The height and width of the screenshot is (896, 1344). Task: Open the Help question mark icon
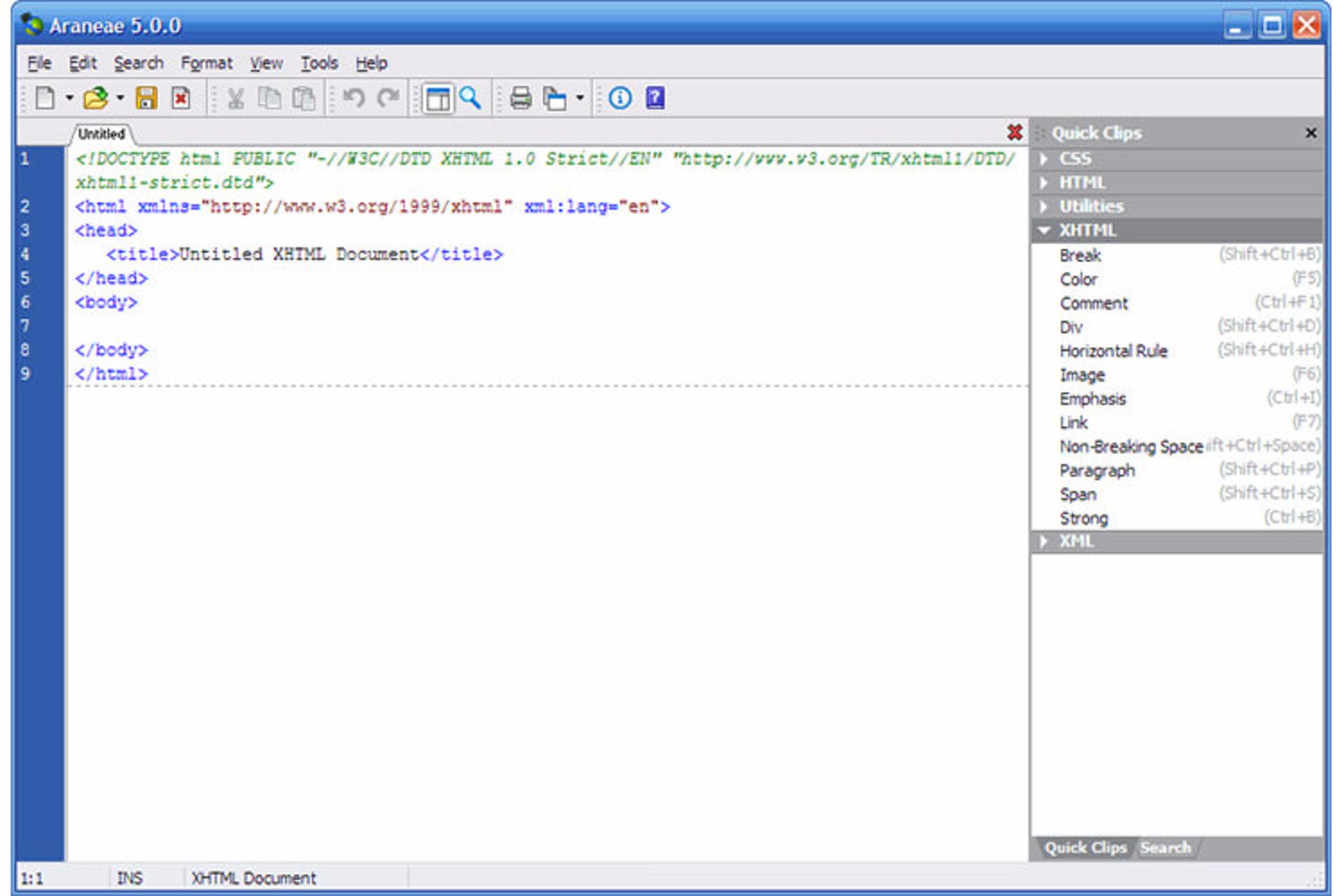coord(655,98)
